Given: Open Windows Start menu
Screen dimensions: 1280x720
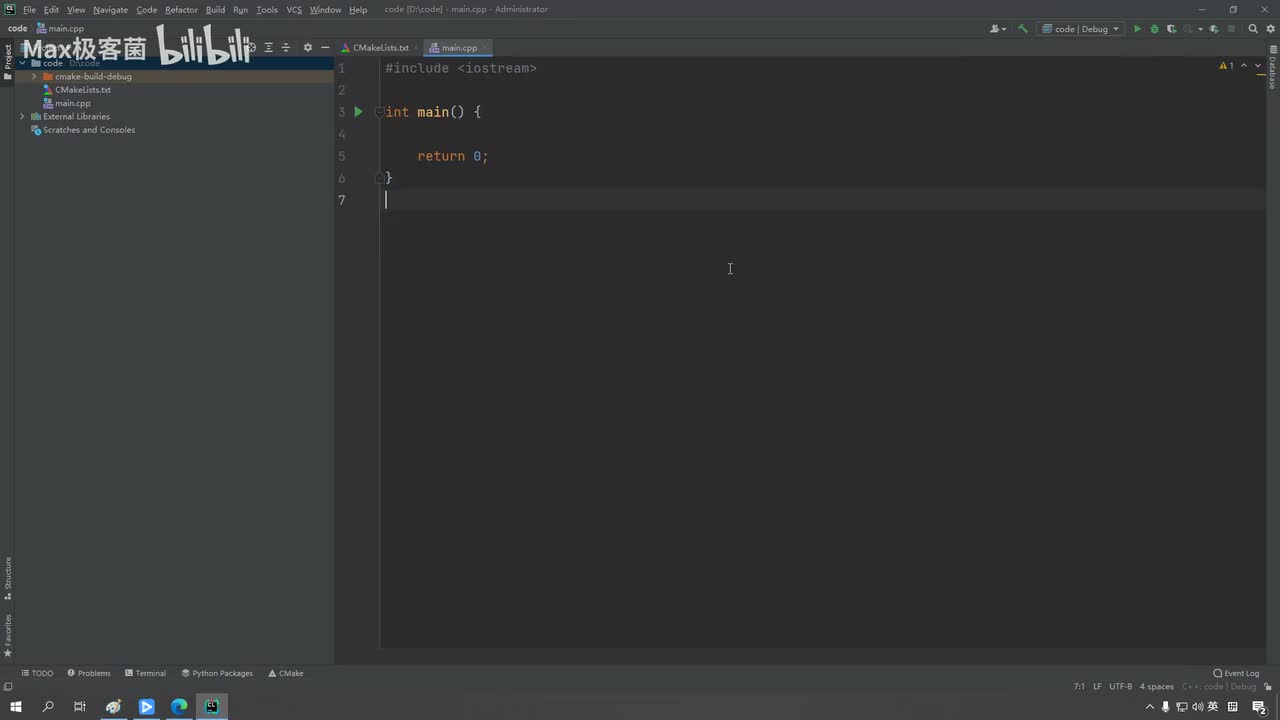Looking at the screenshot, I should coord(16,707).
